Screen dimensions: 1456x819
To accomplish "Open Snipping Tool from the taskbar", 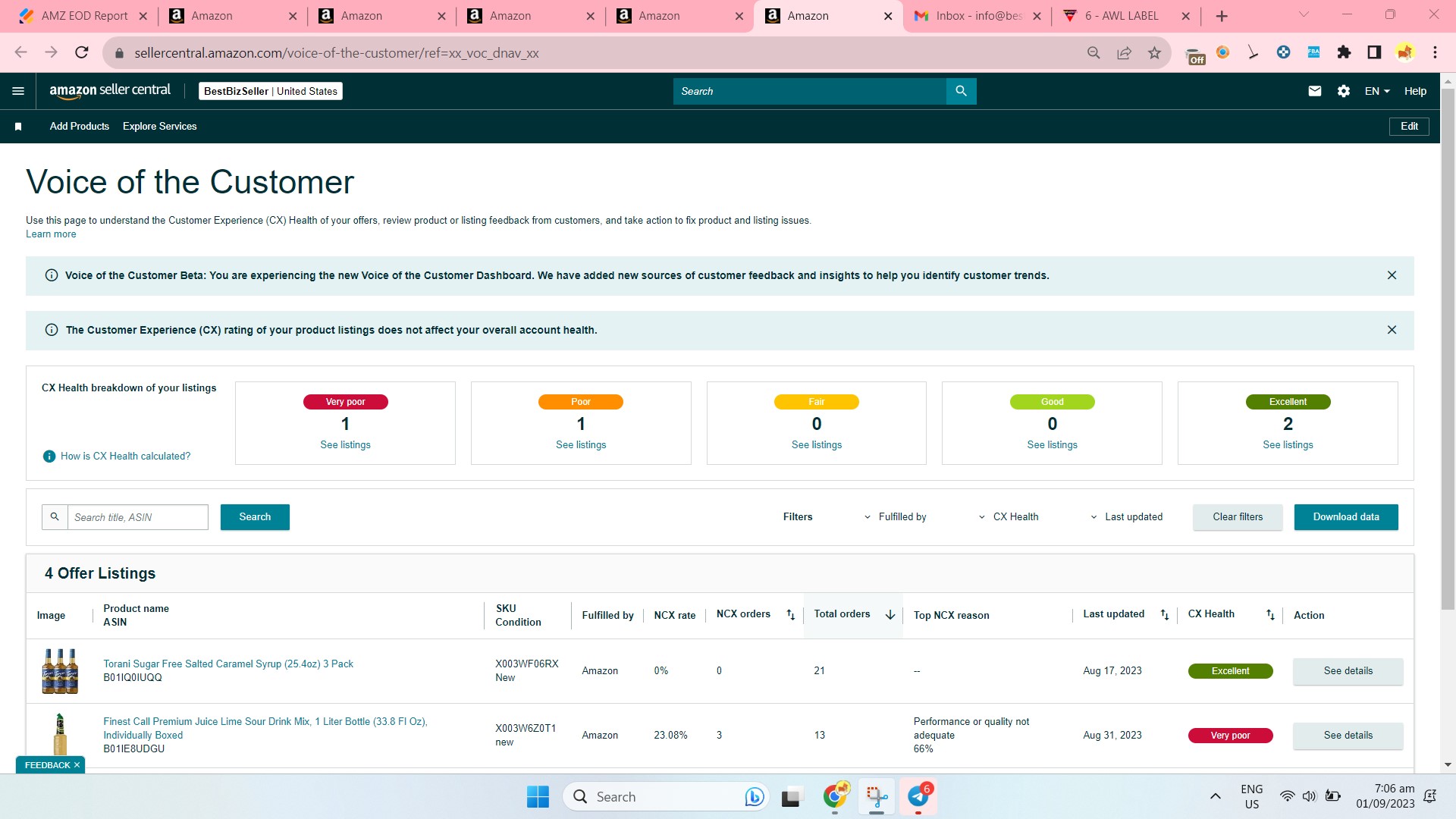I will click(x=877, y=797).
